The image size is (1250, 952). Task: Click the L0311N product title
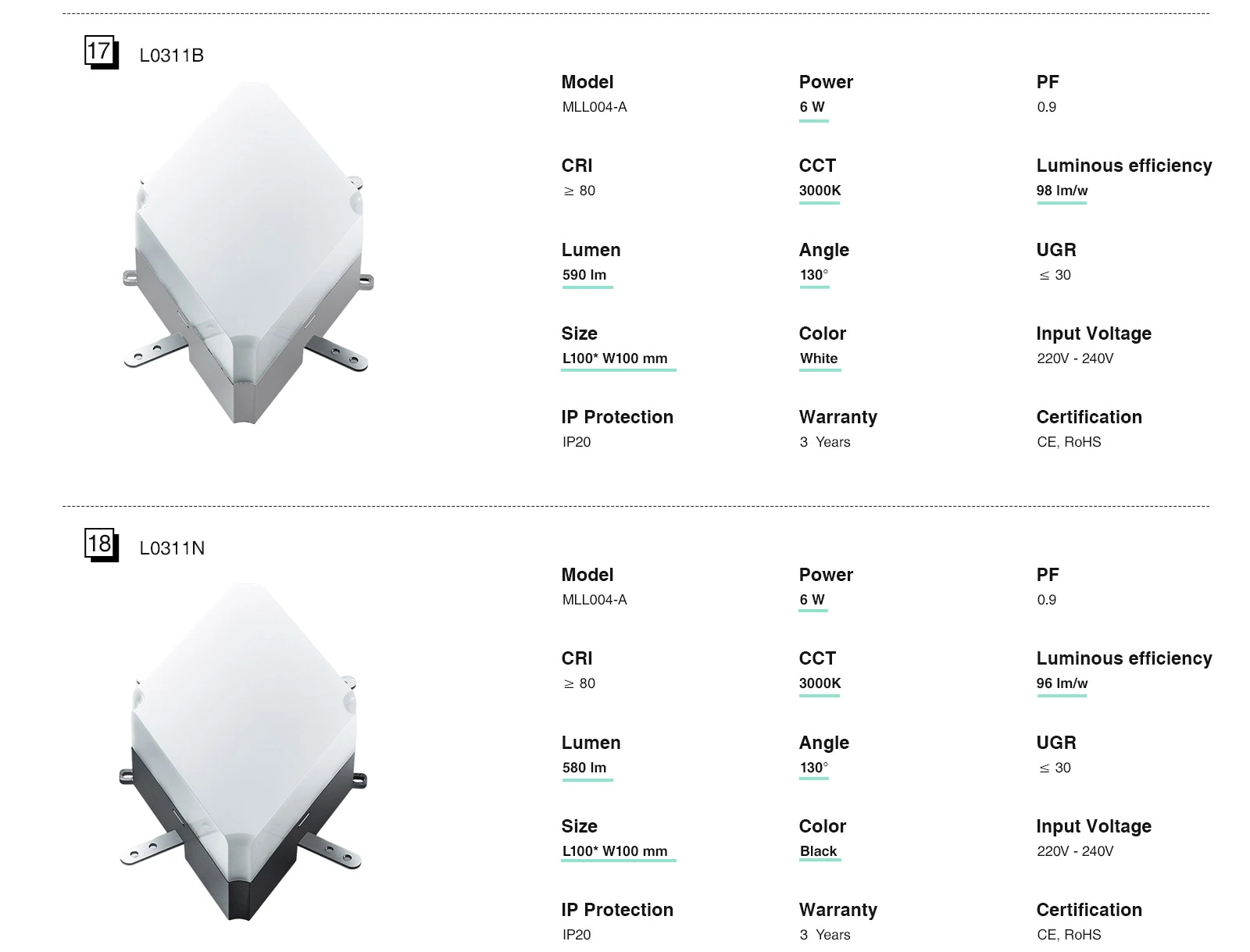click(172, 548)
